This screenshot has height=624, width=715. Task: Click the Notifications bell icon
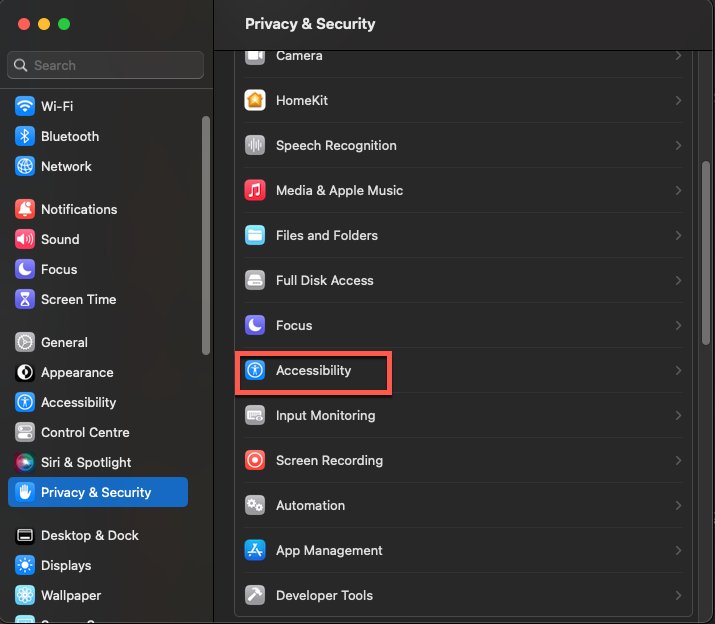[x=25, y=209]
